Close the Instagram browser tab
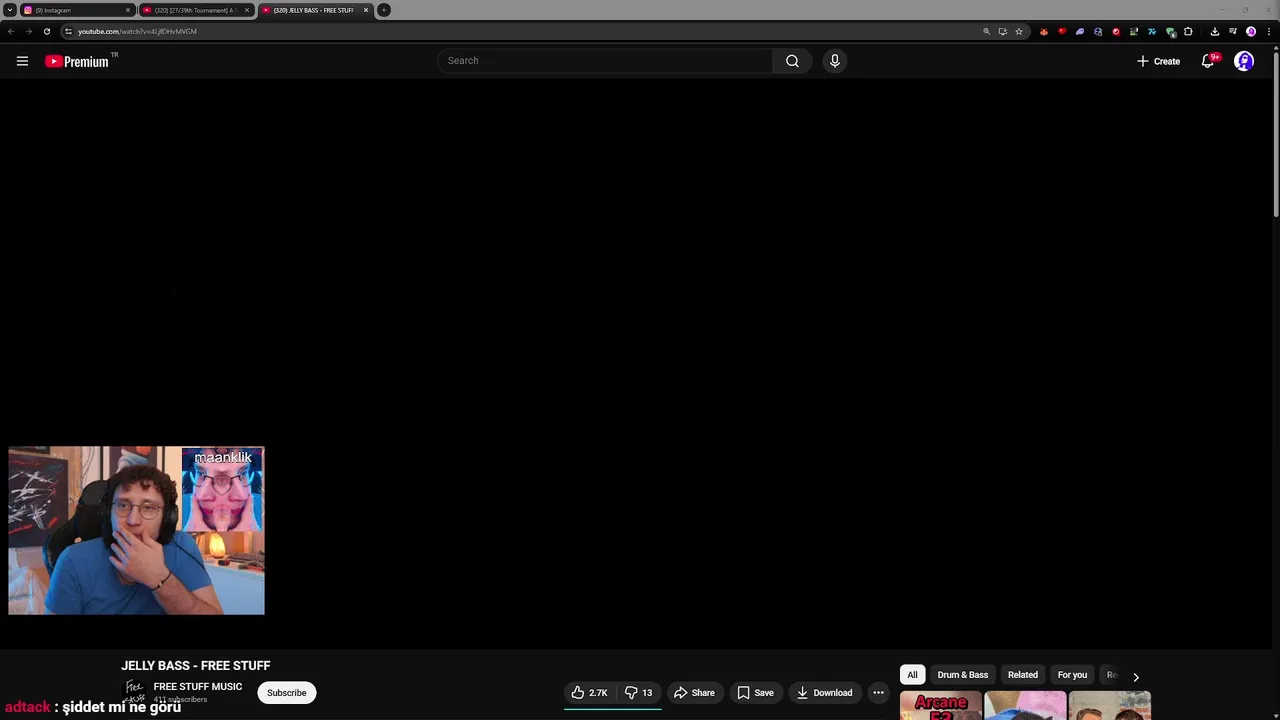This screenshot has width=1280, height=720. click(128, 10)
